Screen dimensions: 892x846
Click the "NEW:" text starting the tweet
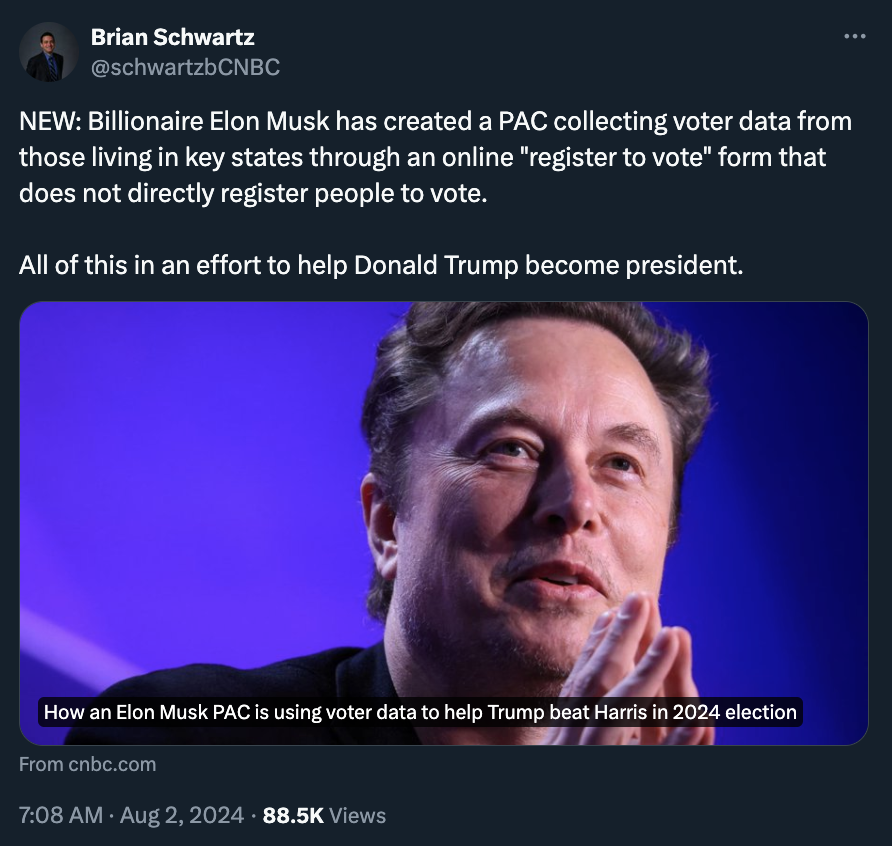49,121
